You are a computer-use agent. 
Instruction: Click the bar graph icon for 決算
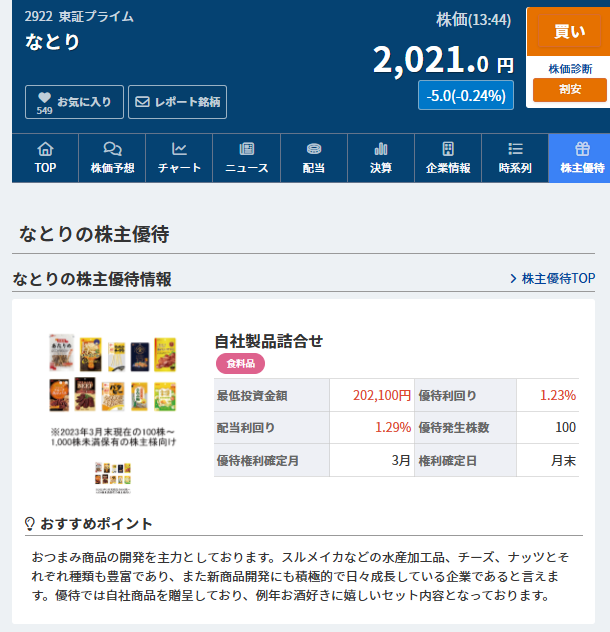coord(381,149)
